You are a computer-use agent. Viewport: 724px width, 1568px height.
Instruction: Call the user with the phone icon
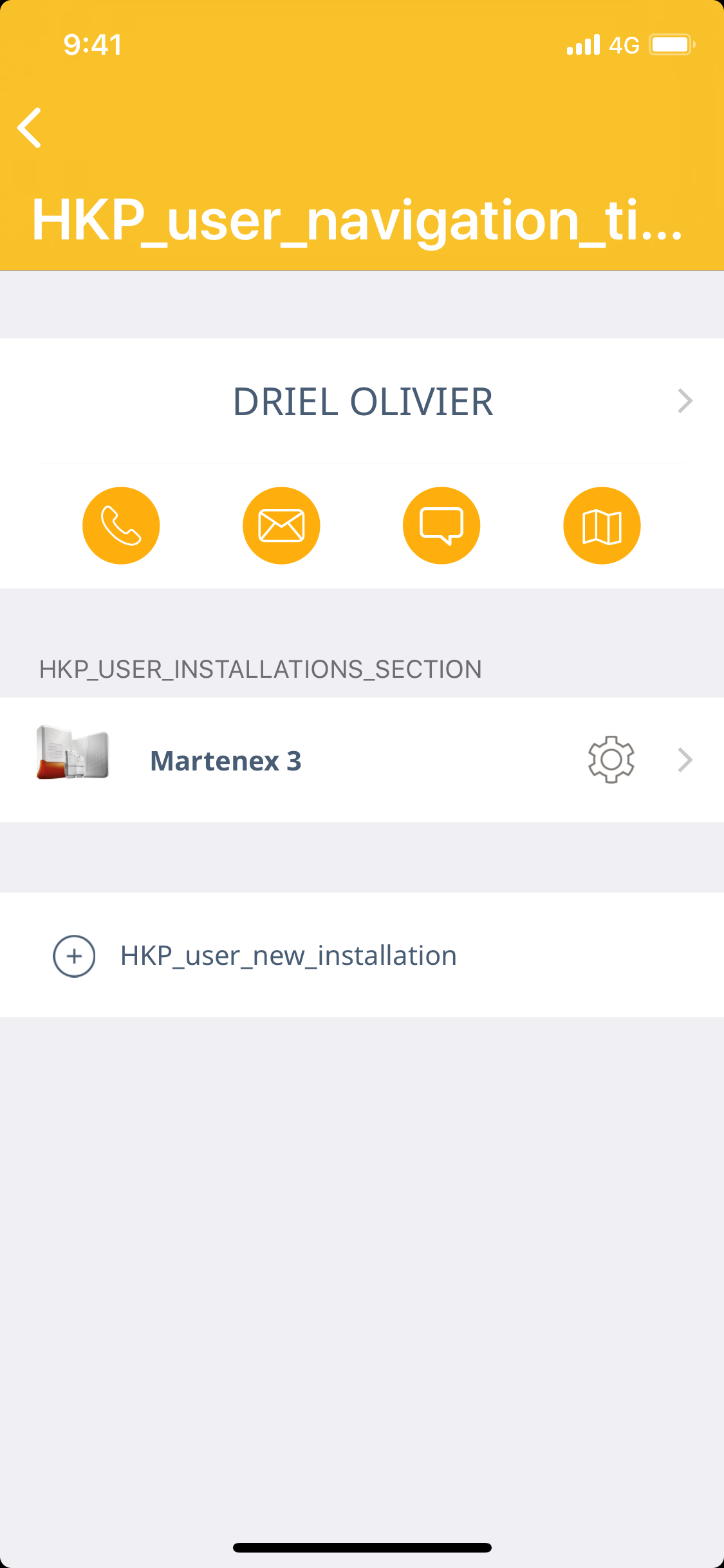tap(121, 525)
